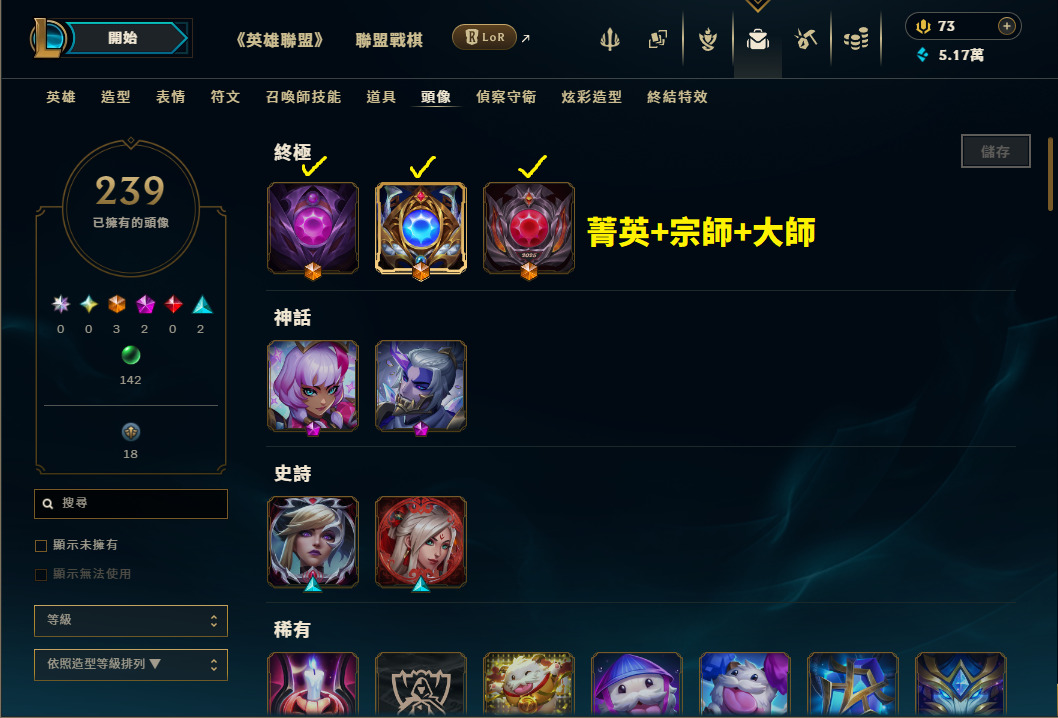Image resolution: width=1058 pixels, height=718 pixels.
Task: Open the Loot hammer icon
Action: tap(806, 39)
